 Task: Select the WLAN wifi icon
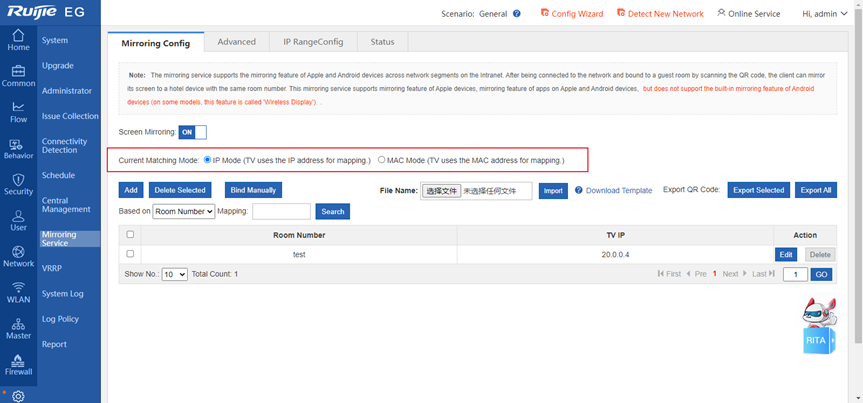18,291
